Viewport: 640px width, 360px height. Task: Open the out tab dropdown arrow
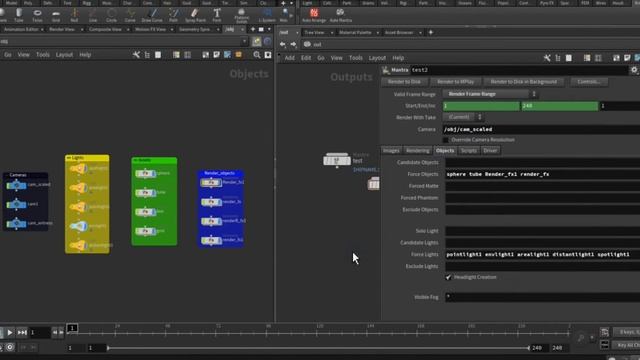297,33
